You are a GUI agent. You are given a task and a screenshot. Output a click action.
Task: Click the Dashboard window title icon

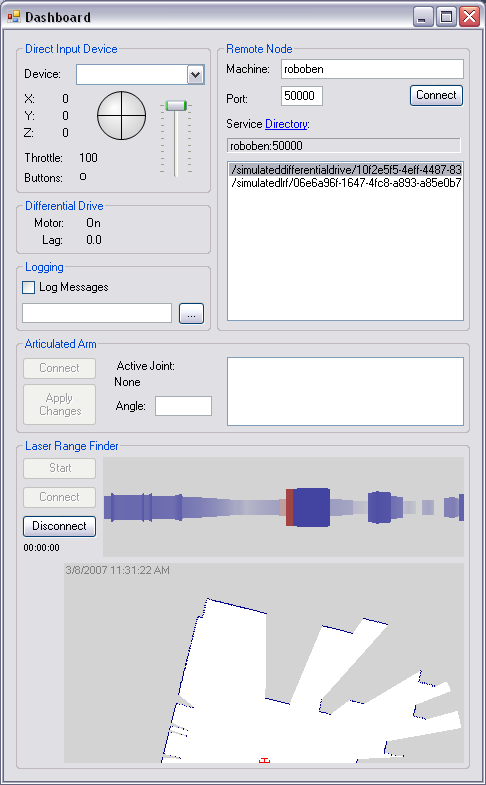click(14, 17)
